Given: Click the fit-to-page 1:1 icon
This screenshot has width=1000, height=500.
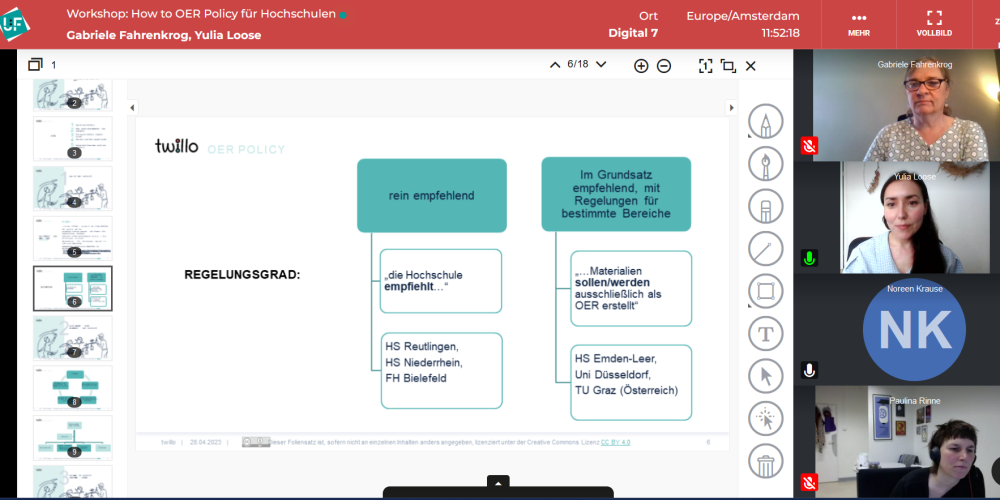Looking at the screenshot, I should pos(705,66).
